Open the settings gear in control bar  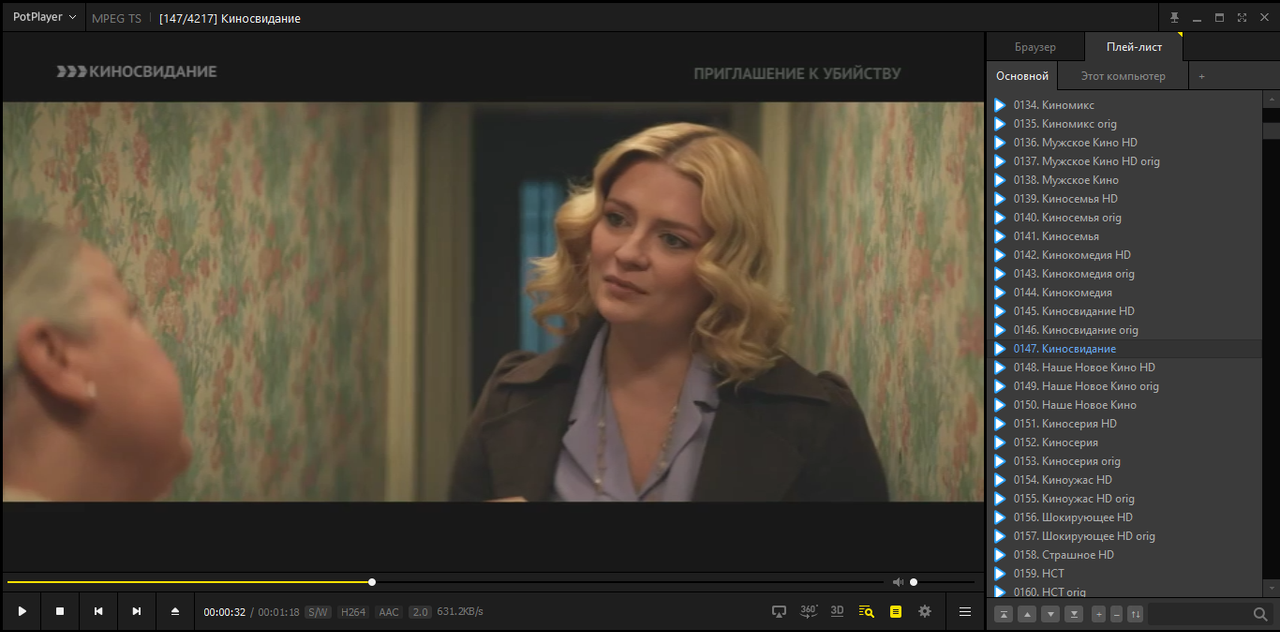tap(925, 611)
